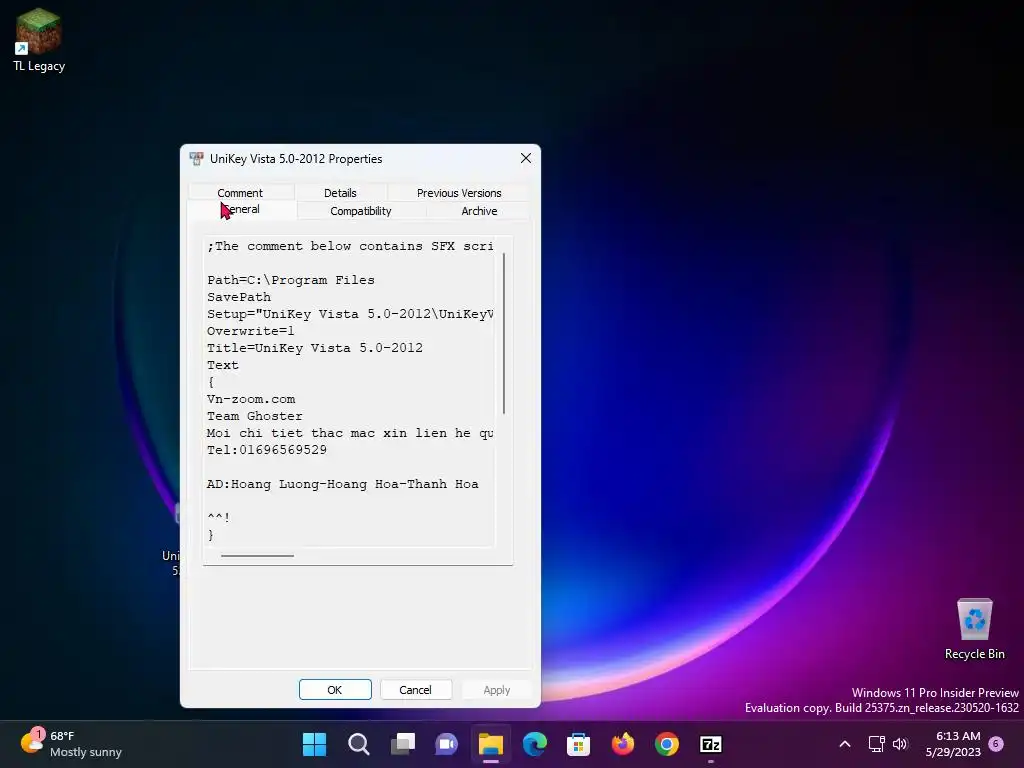Close the UniKey Properties dialog
Image resolution: width=1024 pixels, height=768 pixels.
tap(526, 159)
